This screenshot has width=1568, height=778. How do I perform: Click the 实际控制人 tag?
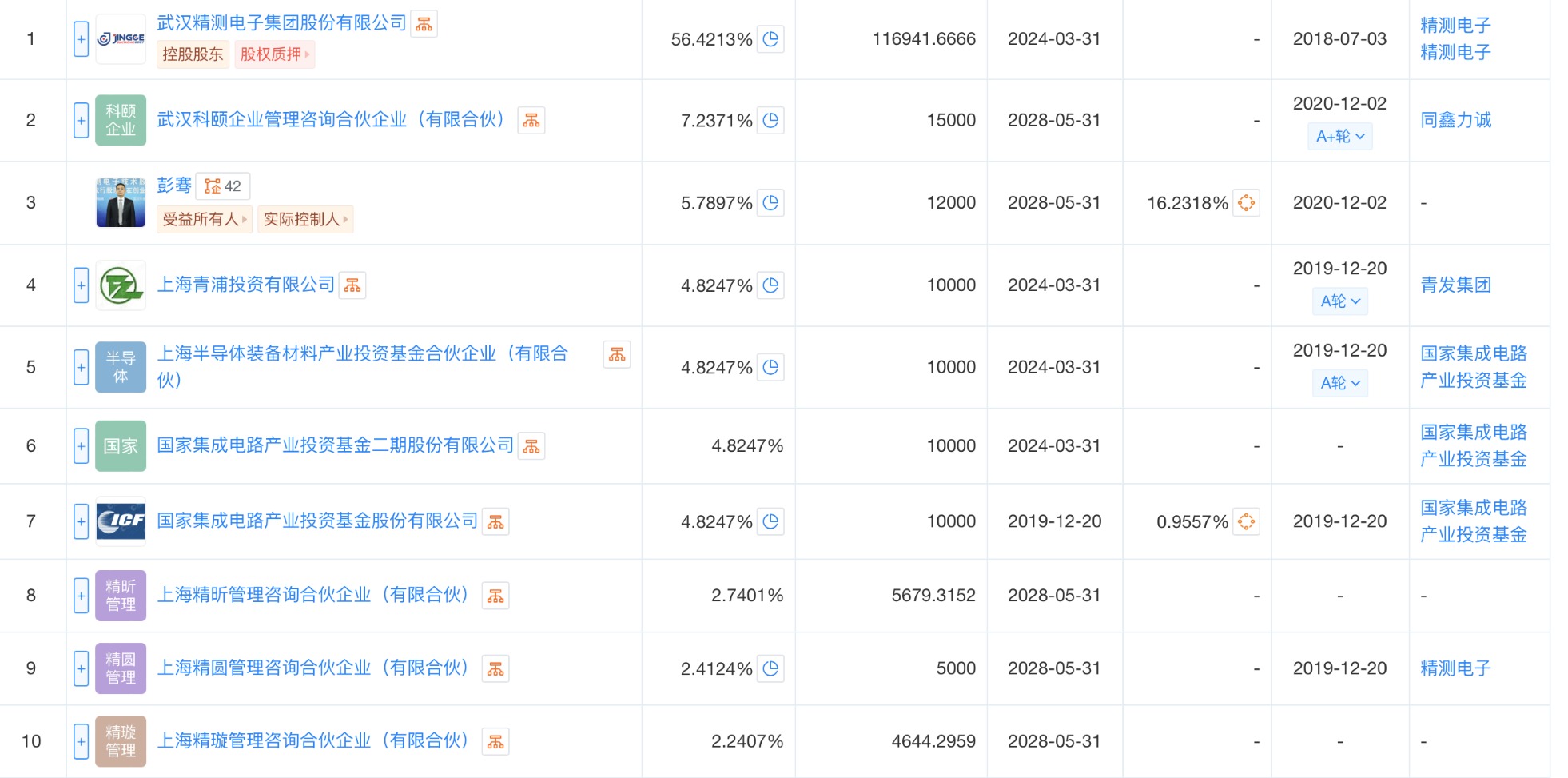(x=304, y=219)
